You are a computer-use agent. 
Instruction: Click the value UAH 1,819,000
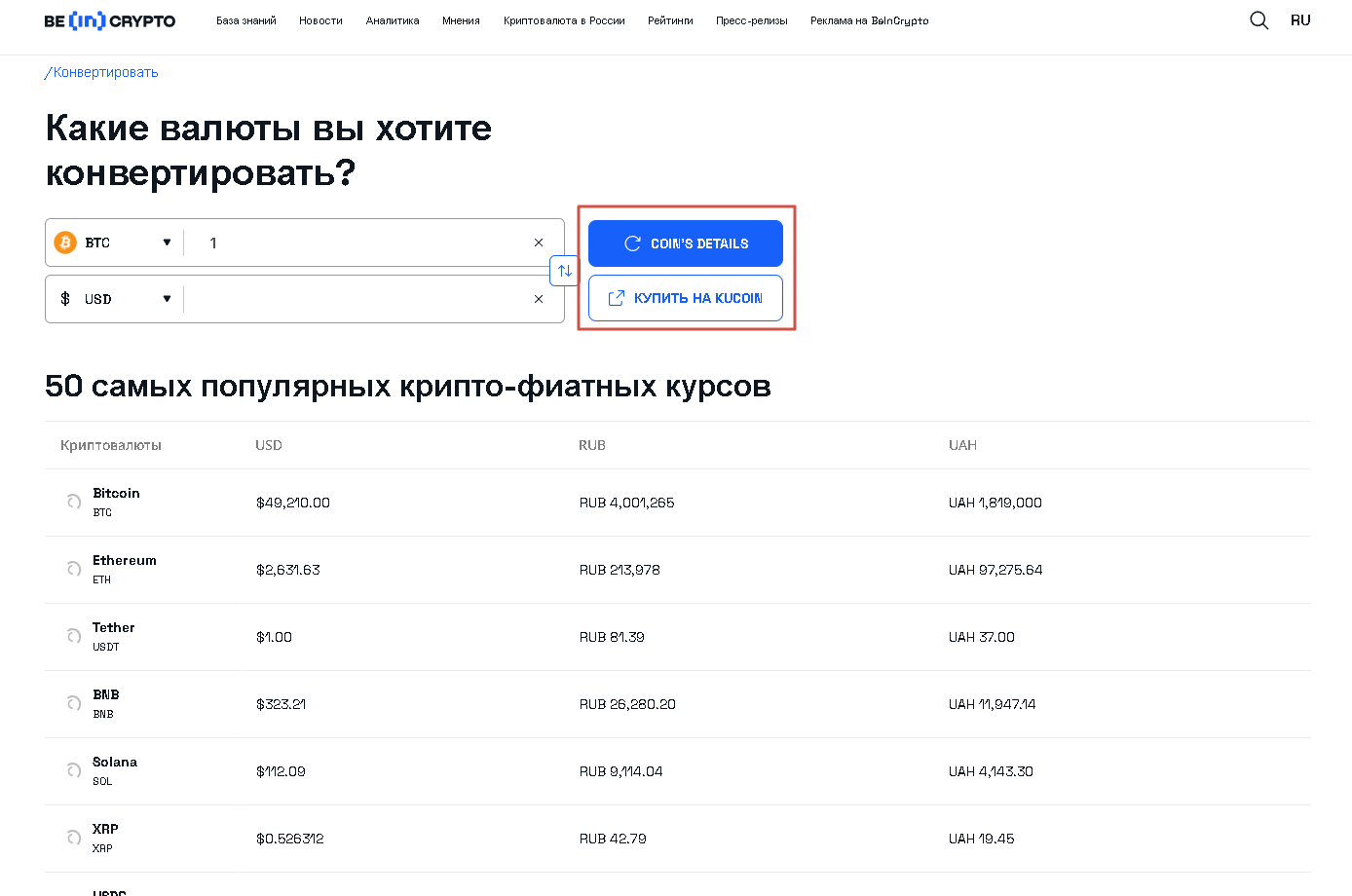(995, 503)
